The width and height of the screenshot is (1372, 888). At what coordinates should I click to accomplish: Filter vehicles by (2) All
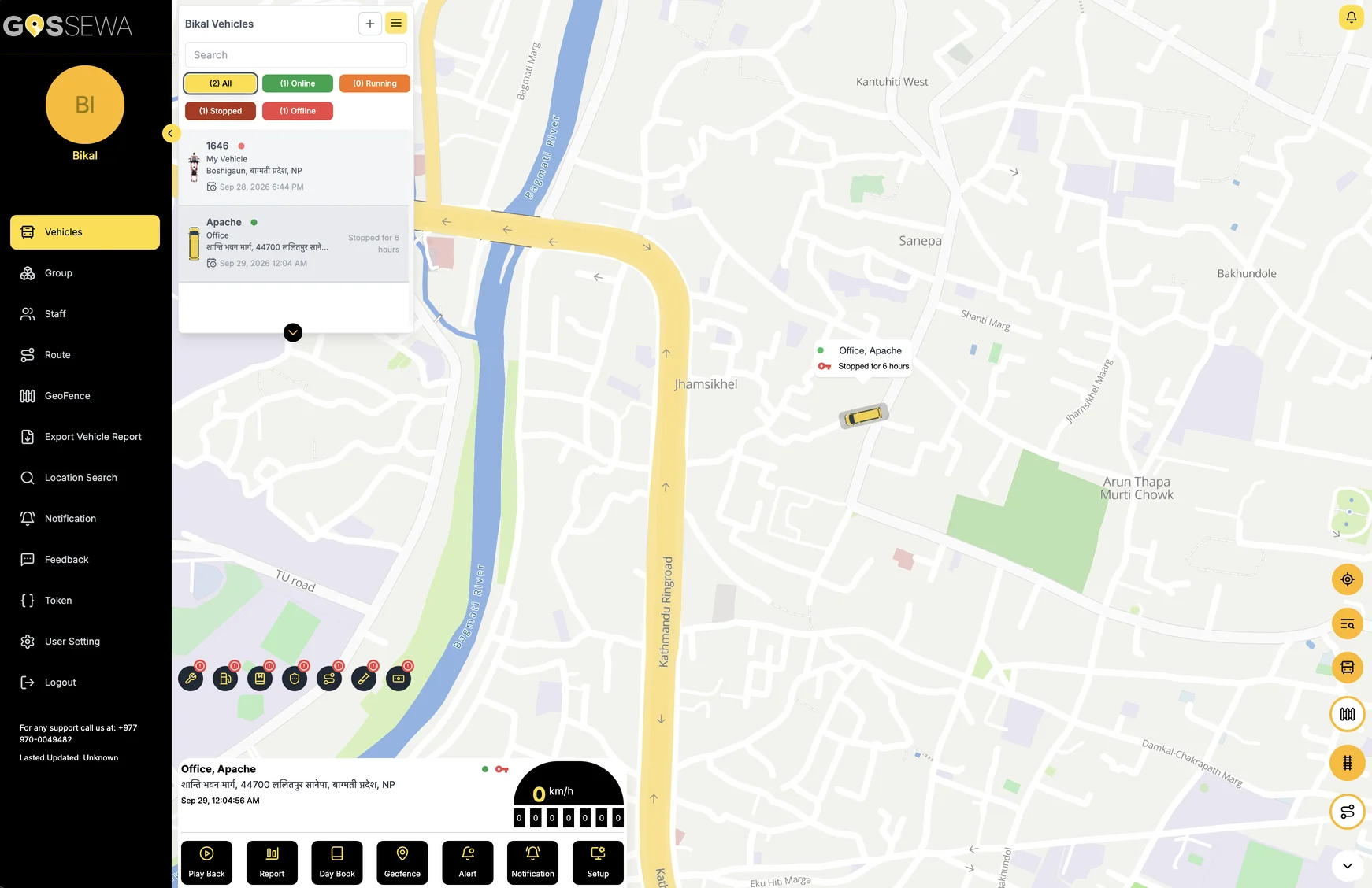tap(221, 83)
